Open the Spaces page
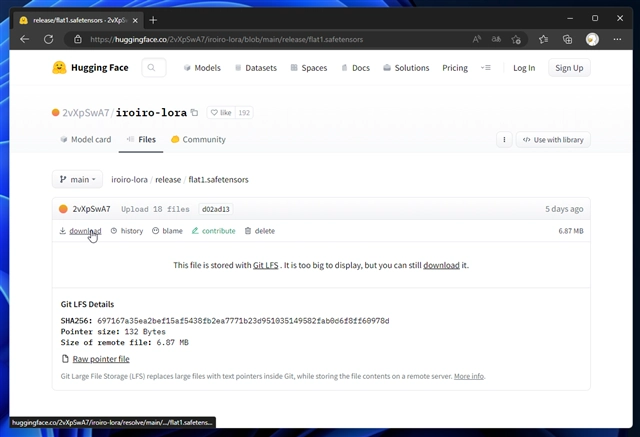This screenshot has width=640, height=437. [309, 68]
